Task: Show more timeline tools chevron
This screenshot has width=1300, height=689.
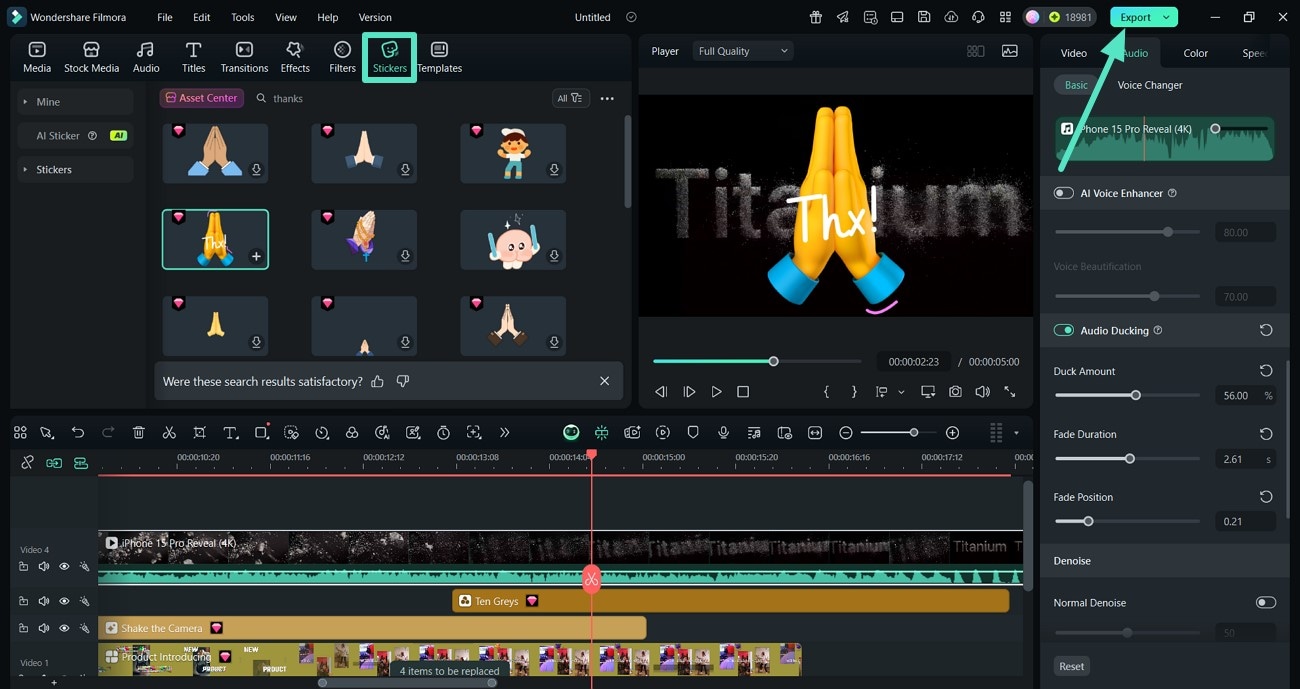Action: pyautogui.click(x=504, y=433)
